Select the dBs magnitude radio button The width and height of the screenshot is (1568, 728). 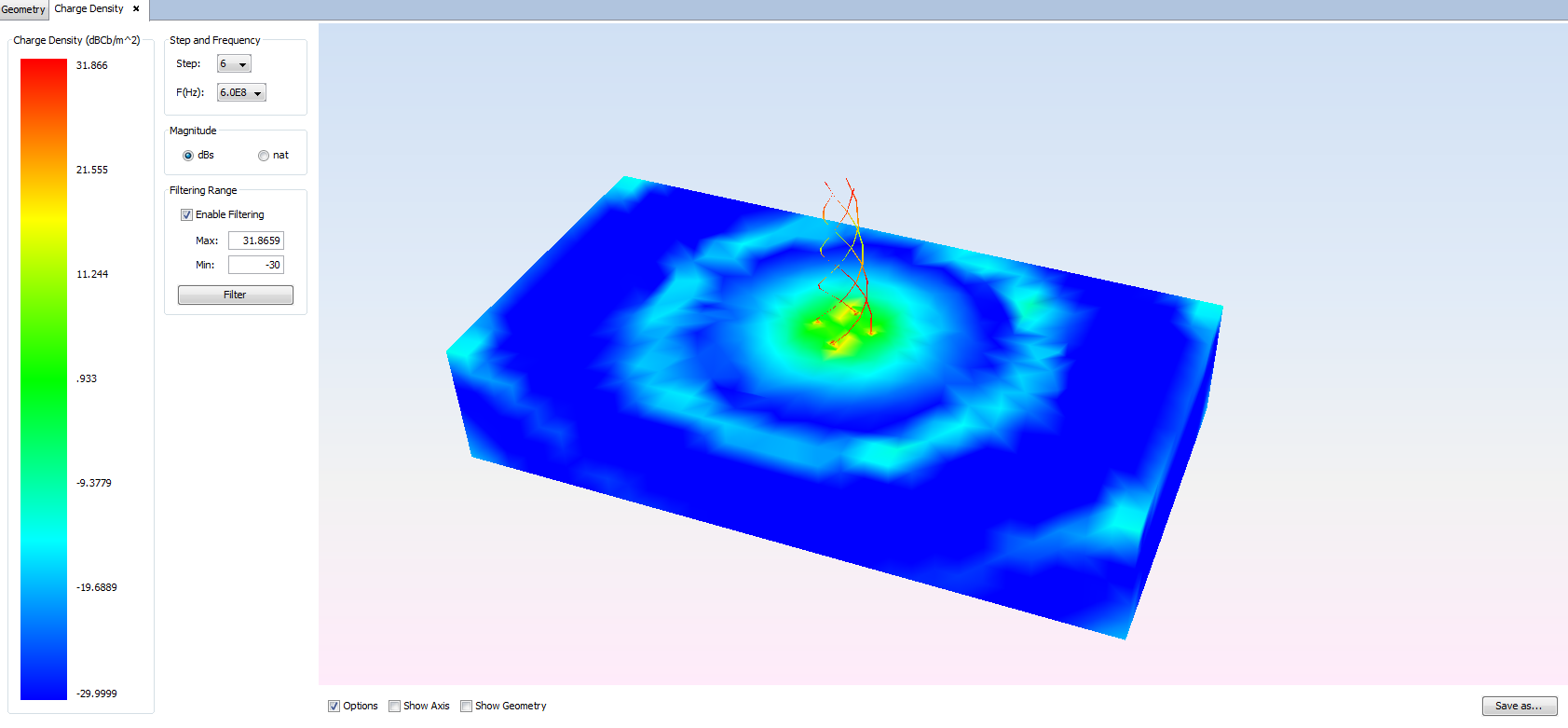188,156
